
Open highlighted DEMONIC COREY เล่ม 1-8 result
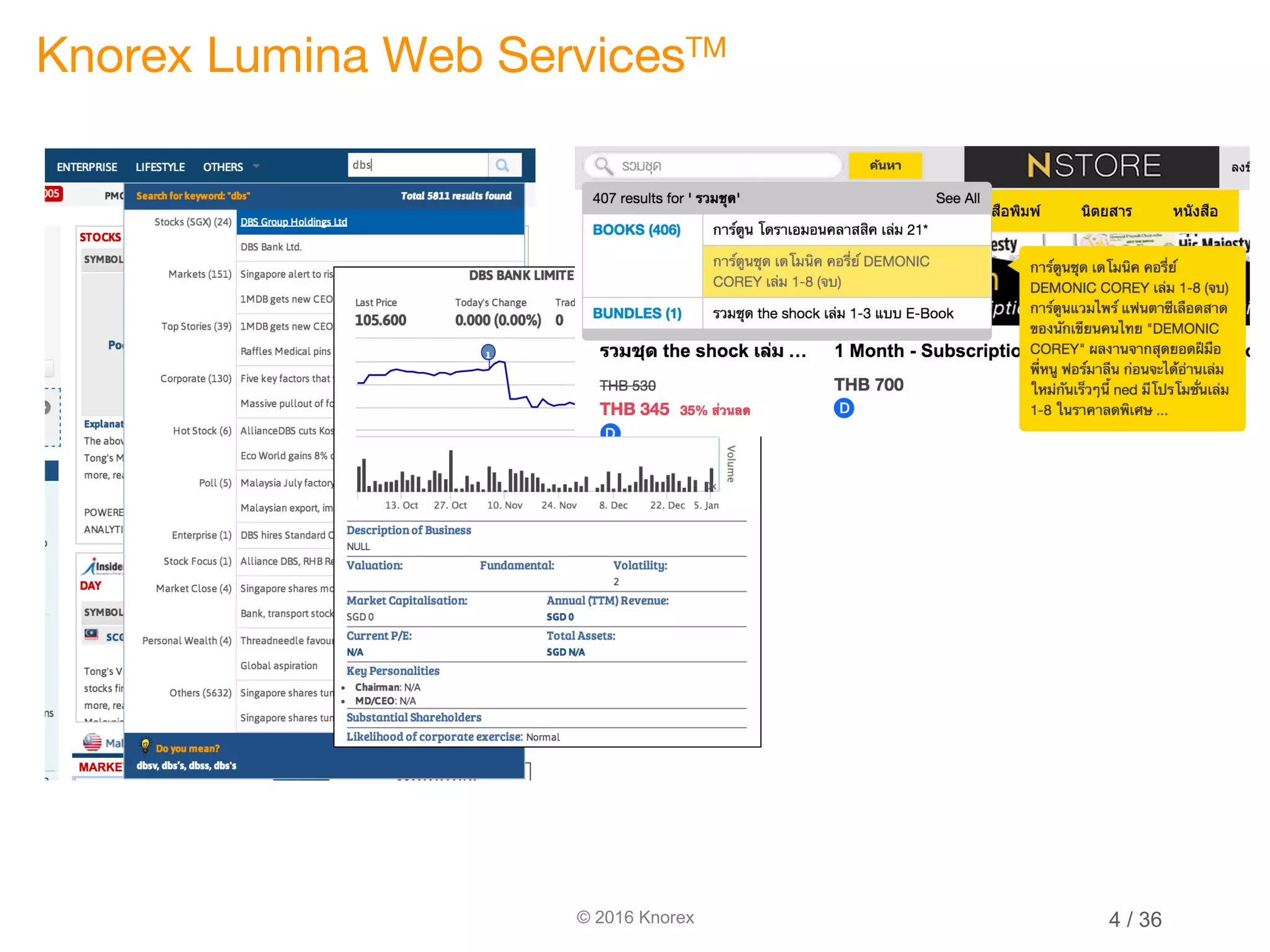click(x=846, y=271)
